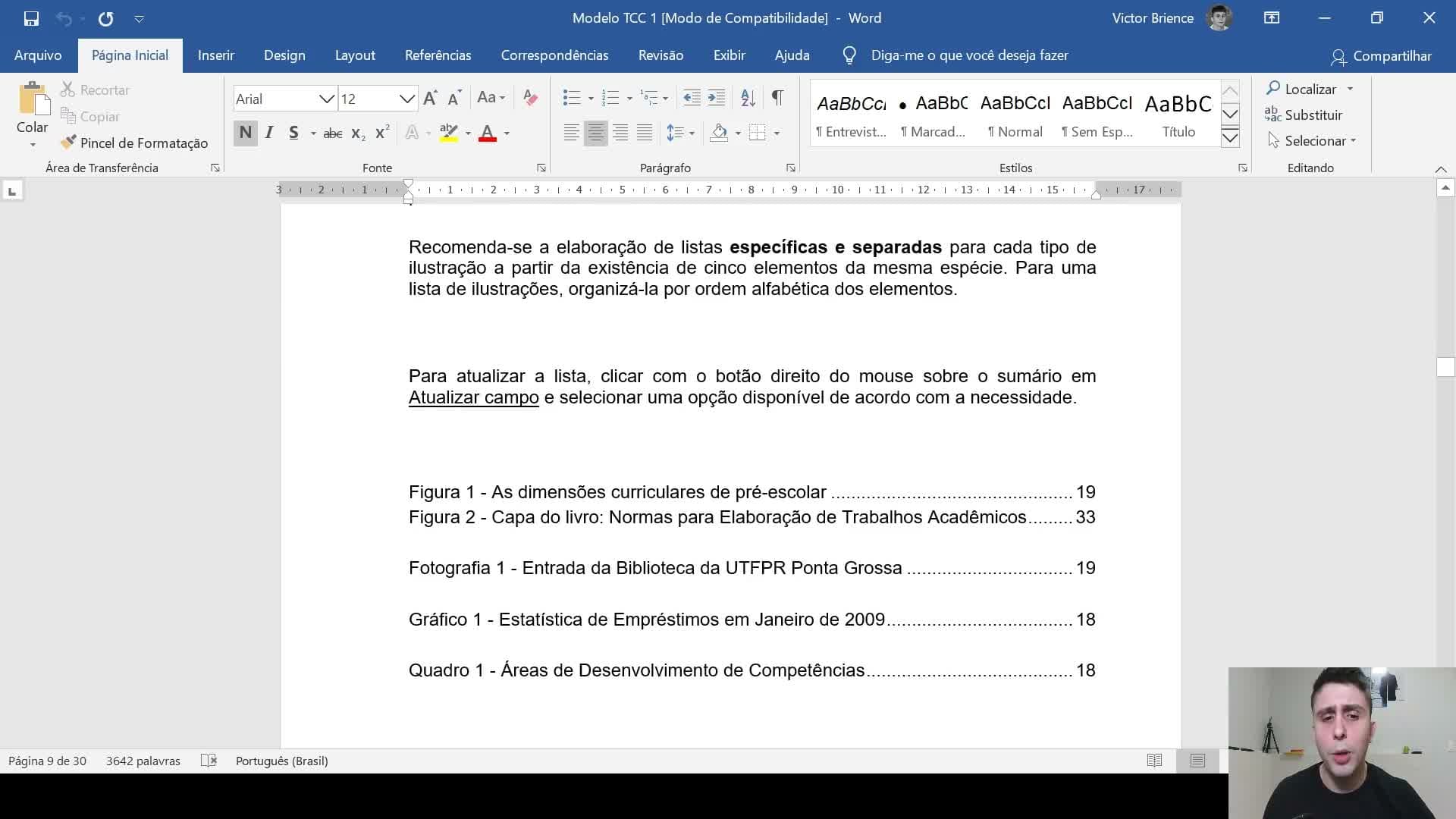The image size is (1456, 819).
Task: Justify the paragraph text
Action: click(x=645, y=133)
